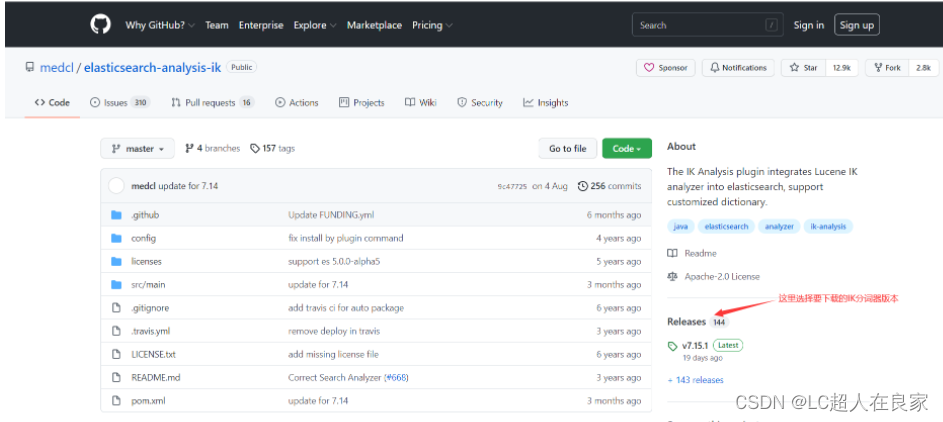943x422 pixels.
Task: Open the Projects tab
Action: coord(361,103)
